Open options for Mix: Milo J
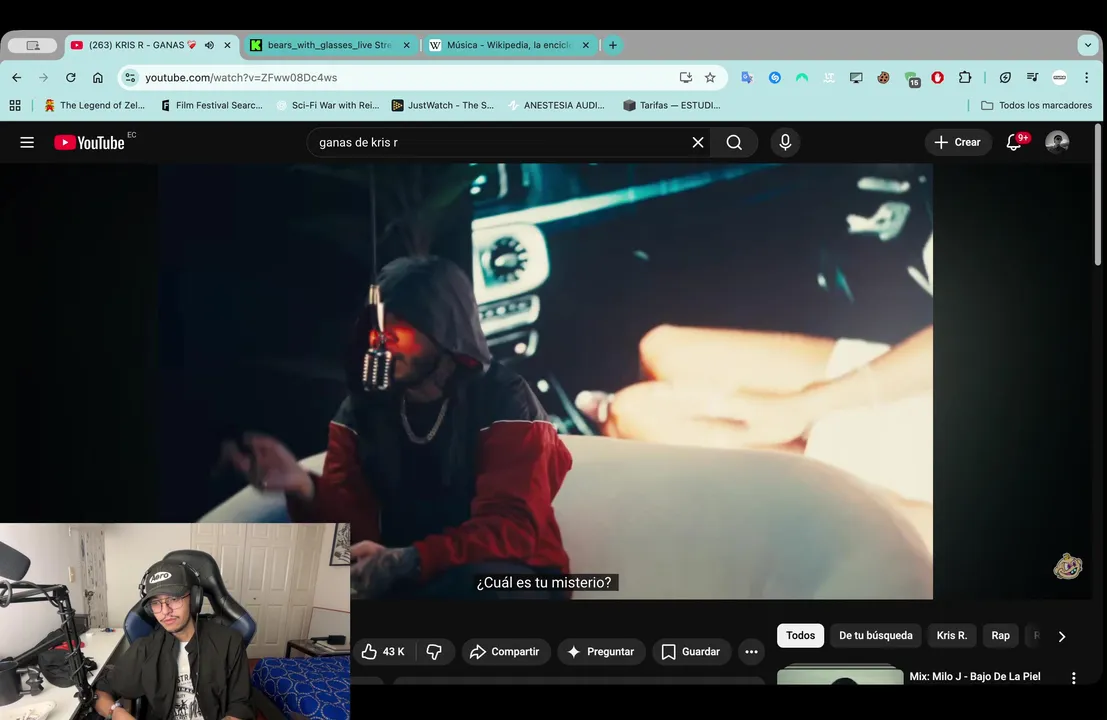 pyautogui.click(x=1074, y=678)
